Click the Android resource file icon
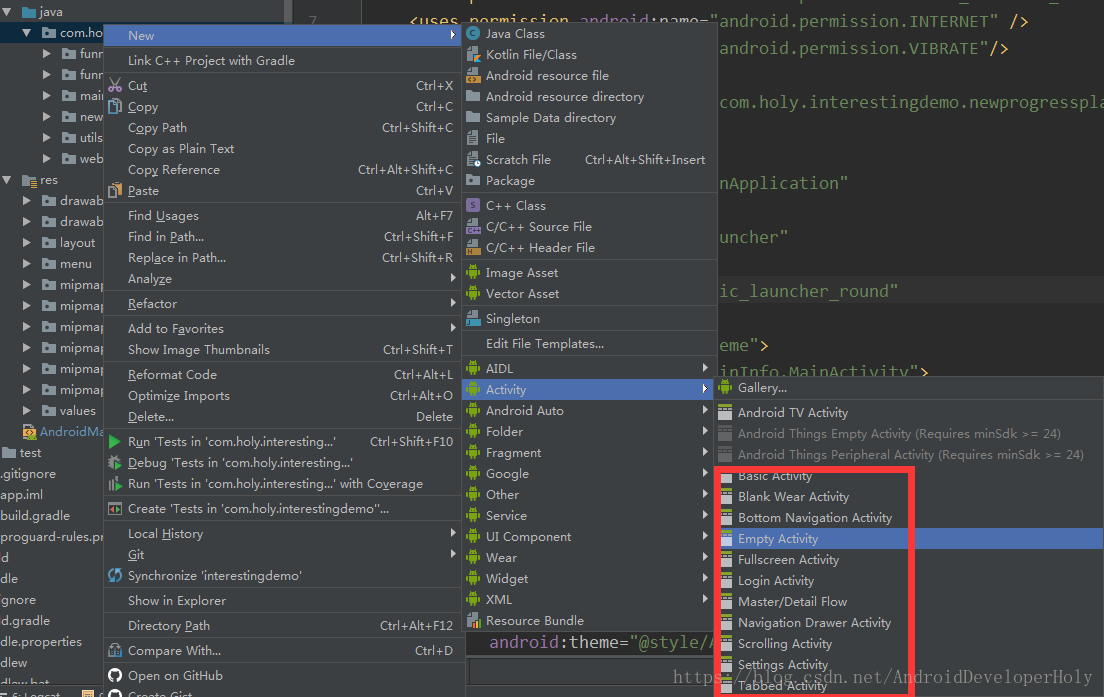 pos(473,75)
